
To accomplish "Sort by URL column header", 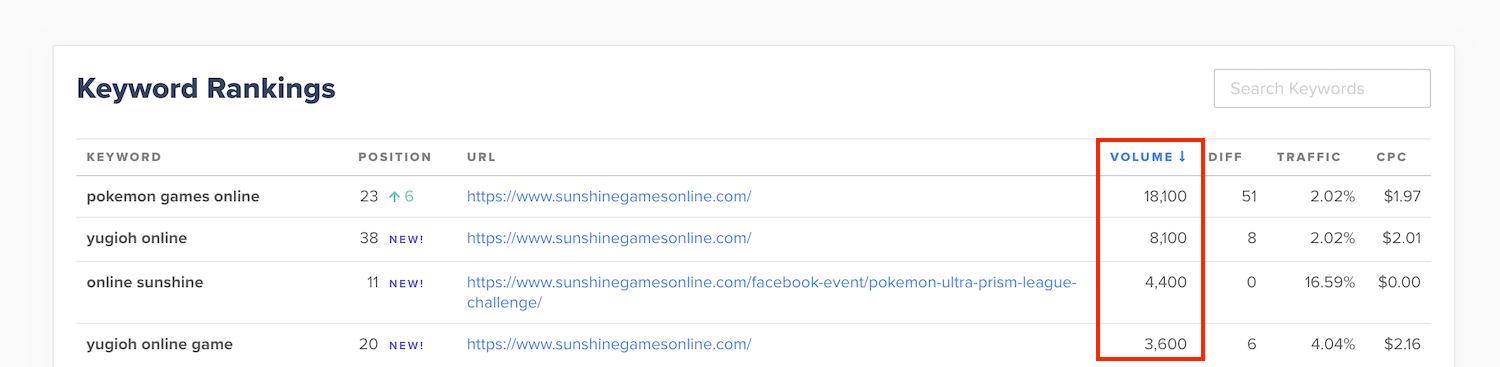I will (481, 157).
